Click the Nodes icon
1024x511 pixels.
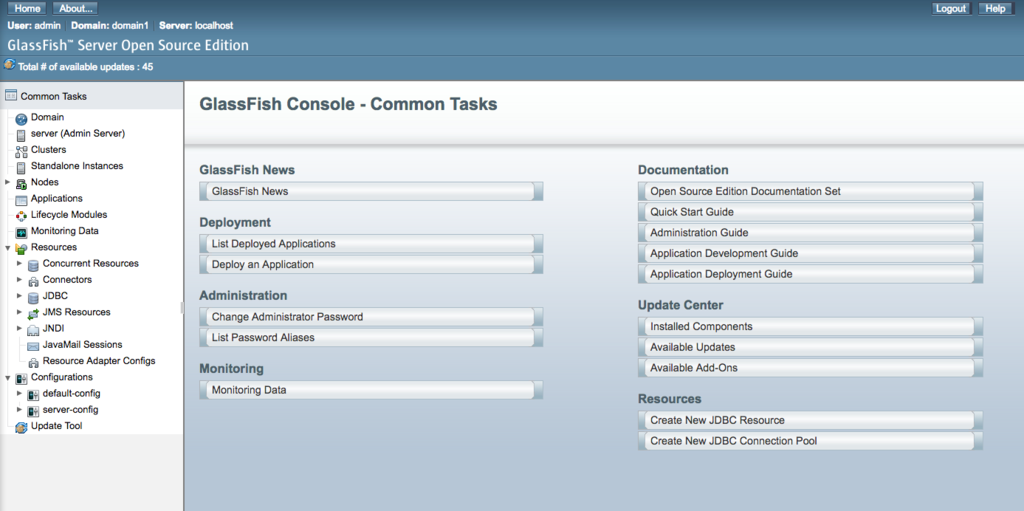[x=21, y=183]
